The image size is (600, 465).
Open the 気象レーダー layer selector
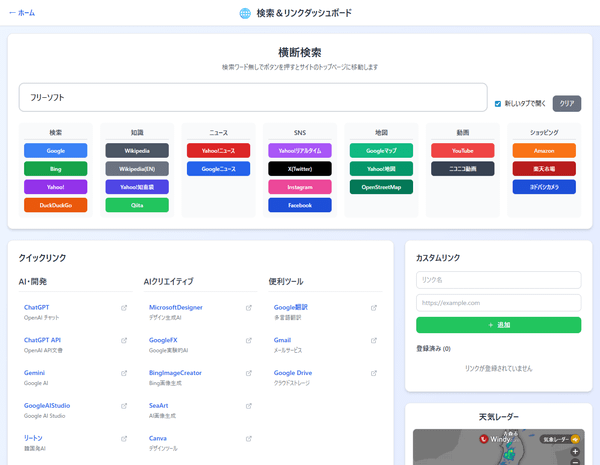[x=561, y=439]
